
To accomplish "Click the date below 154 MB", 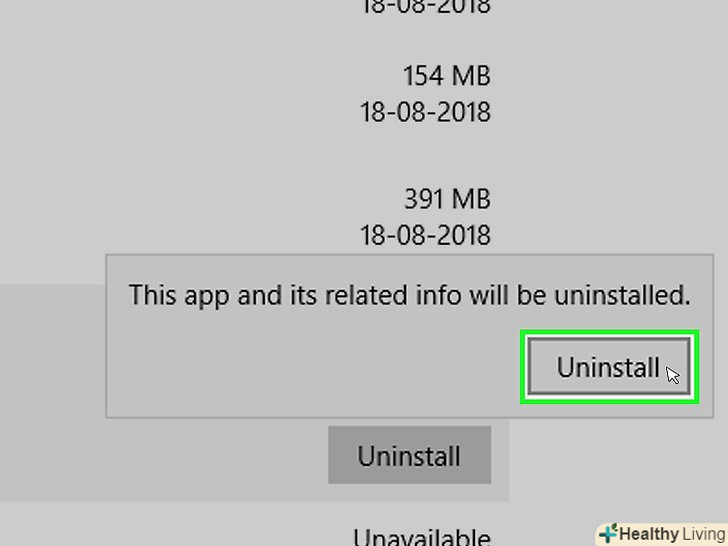I will pos(425,112).
